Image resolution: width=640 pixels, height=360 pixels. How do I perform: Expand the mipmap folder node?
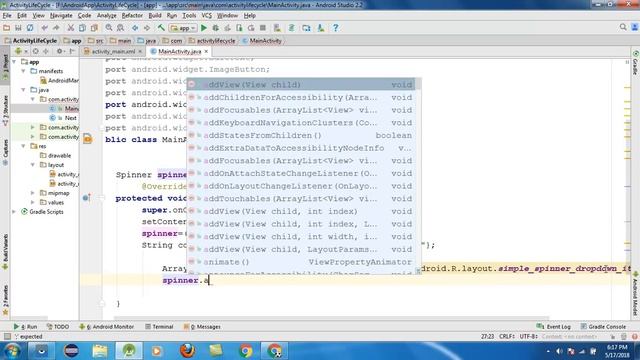(33, 193)
